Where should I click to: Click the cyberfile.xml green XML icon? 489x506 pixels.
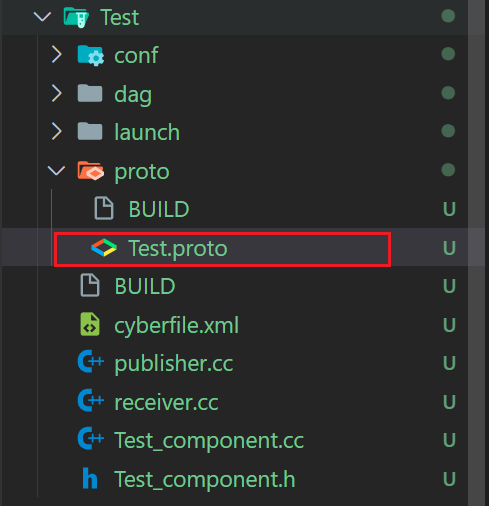coord(90,324)
